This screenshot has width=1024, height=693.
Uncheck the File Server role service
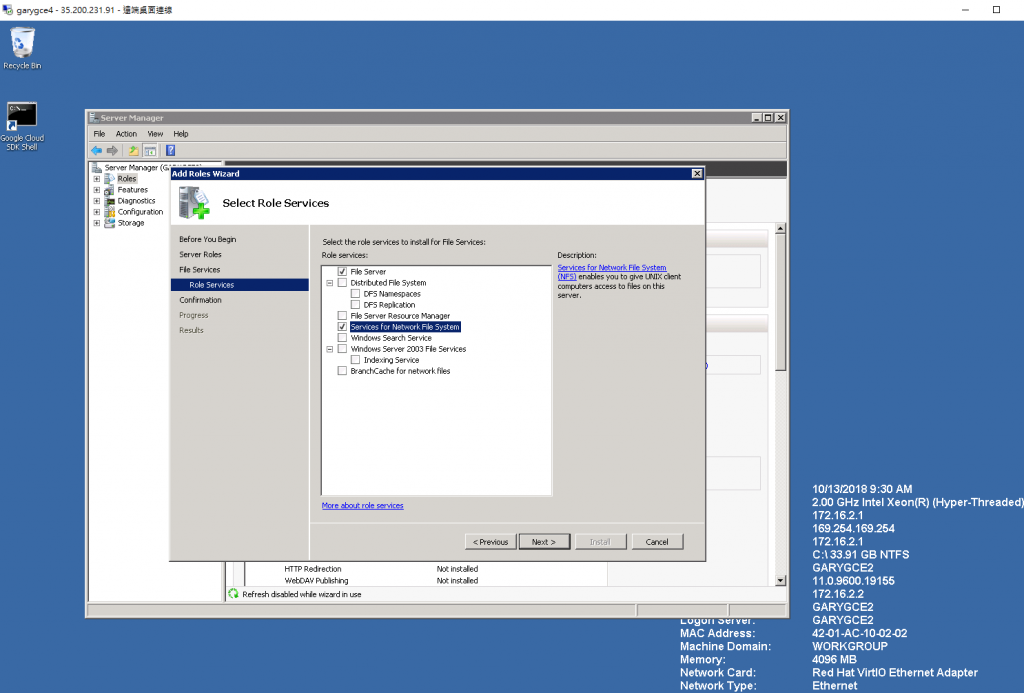(x=342, y=271)
